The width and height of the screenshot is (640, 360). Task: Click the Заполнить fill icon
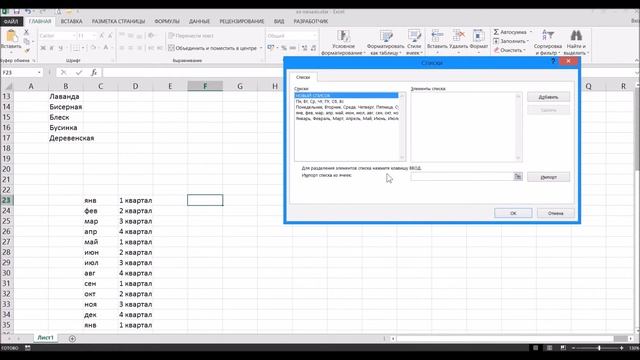point(496,41)
